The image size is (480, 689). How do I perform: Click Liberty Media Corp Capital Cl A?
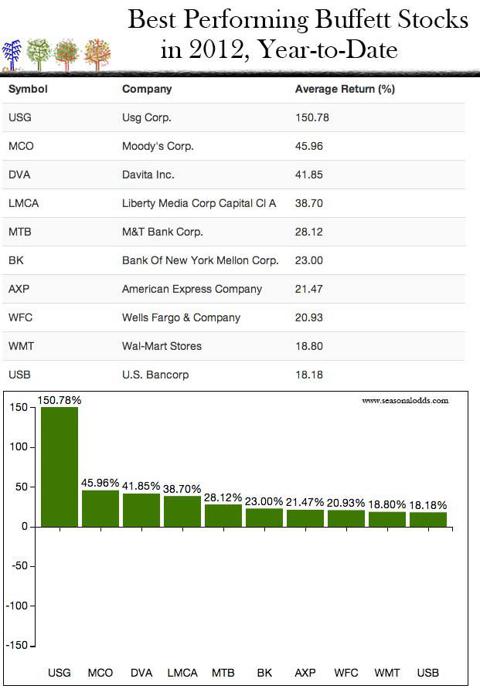click(199, 203)
